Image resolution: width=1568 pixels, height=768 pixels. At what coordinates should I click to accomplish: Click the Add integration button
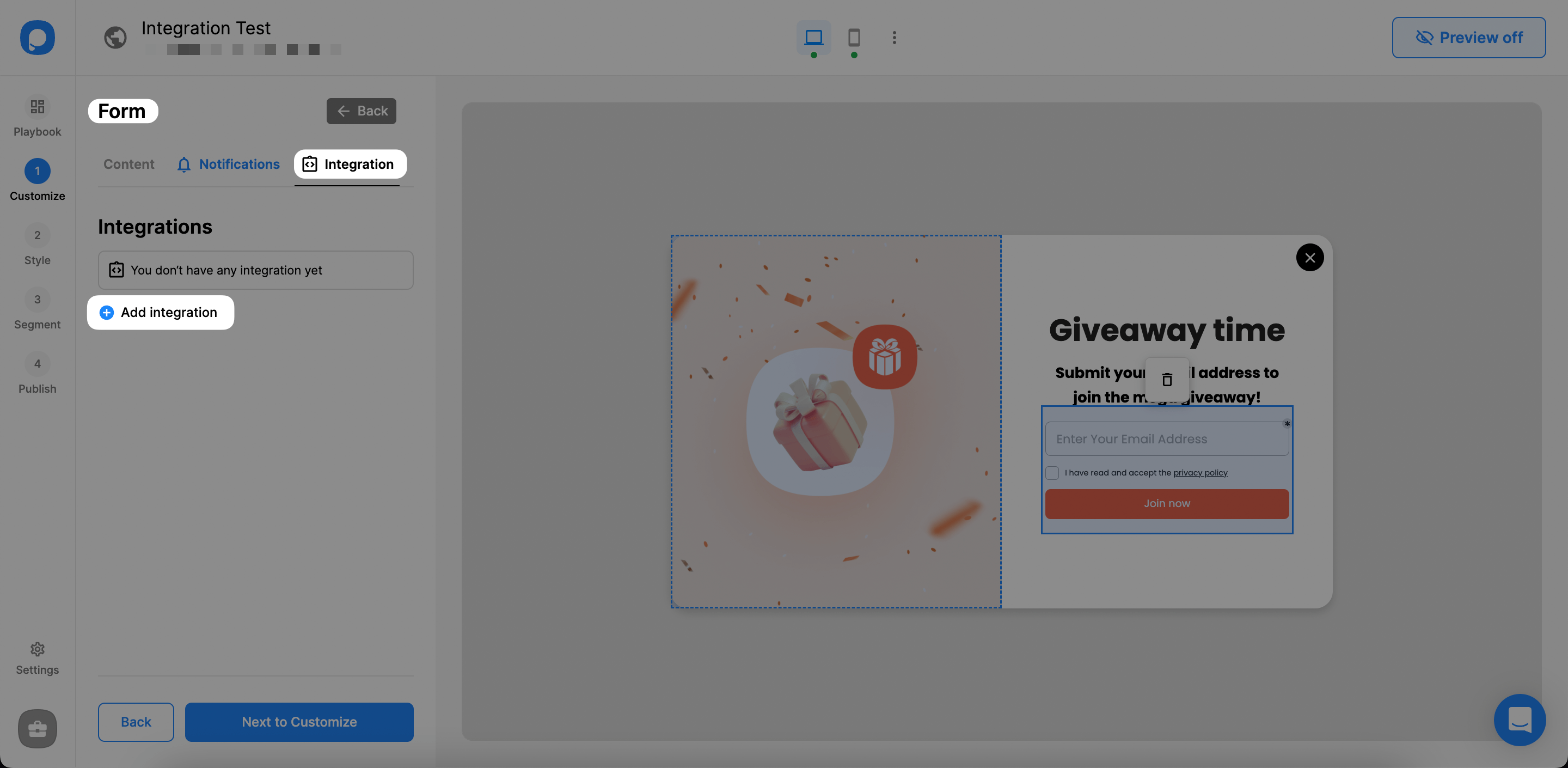pyautogui.click(x=160, y=312)
